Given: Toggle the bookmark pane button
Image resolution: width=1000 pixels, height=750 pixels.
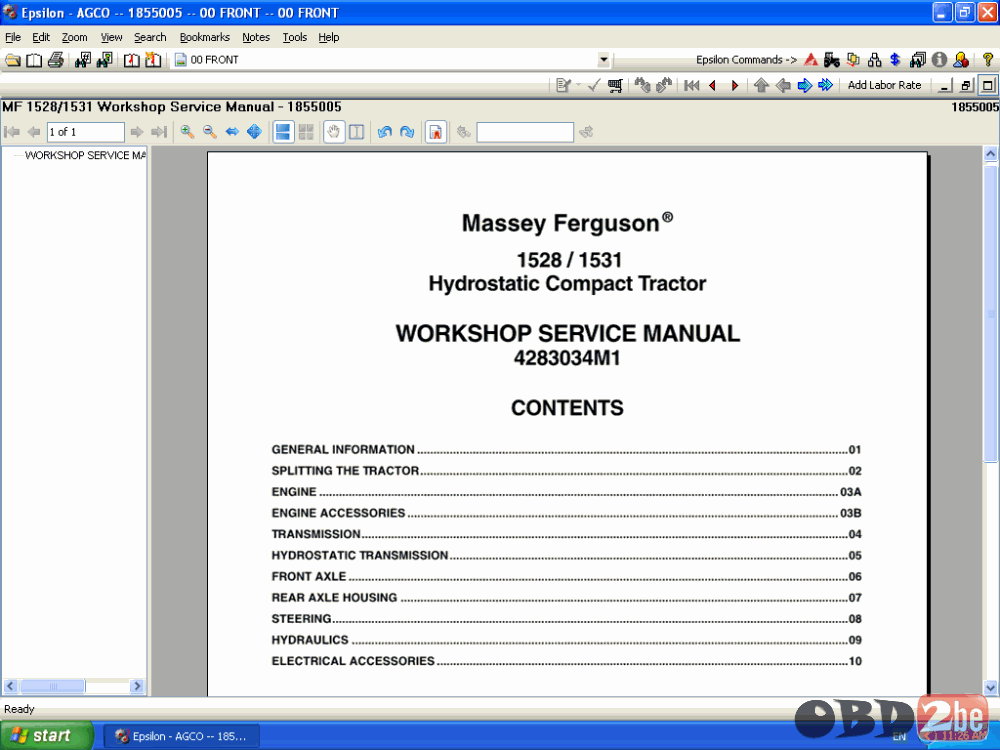Looking at the screenshot, I should (436, 132).
